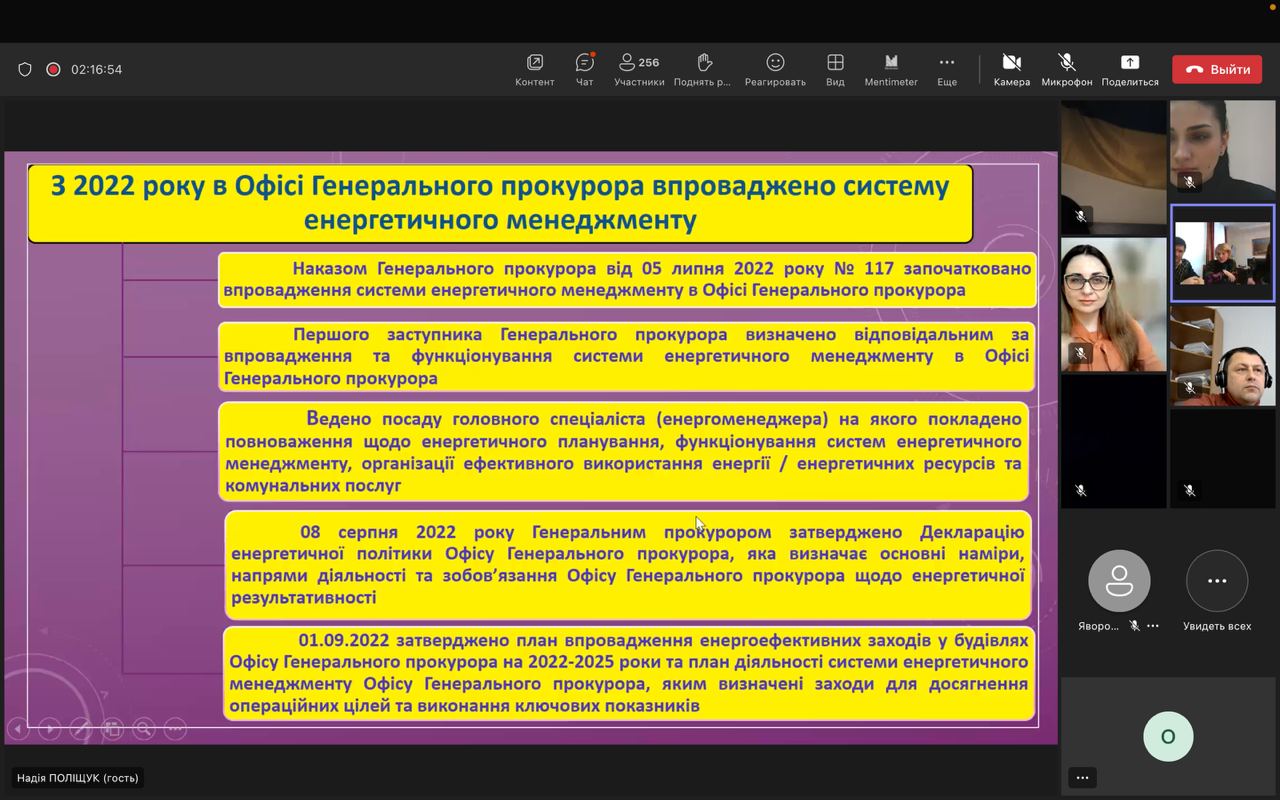Click Увидеть всех to see all participants

point(1217,591)
